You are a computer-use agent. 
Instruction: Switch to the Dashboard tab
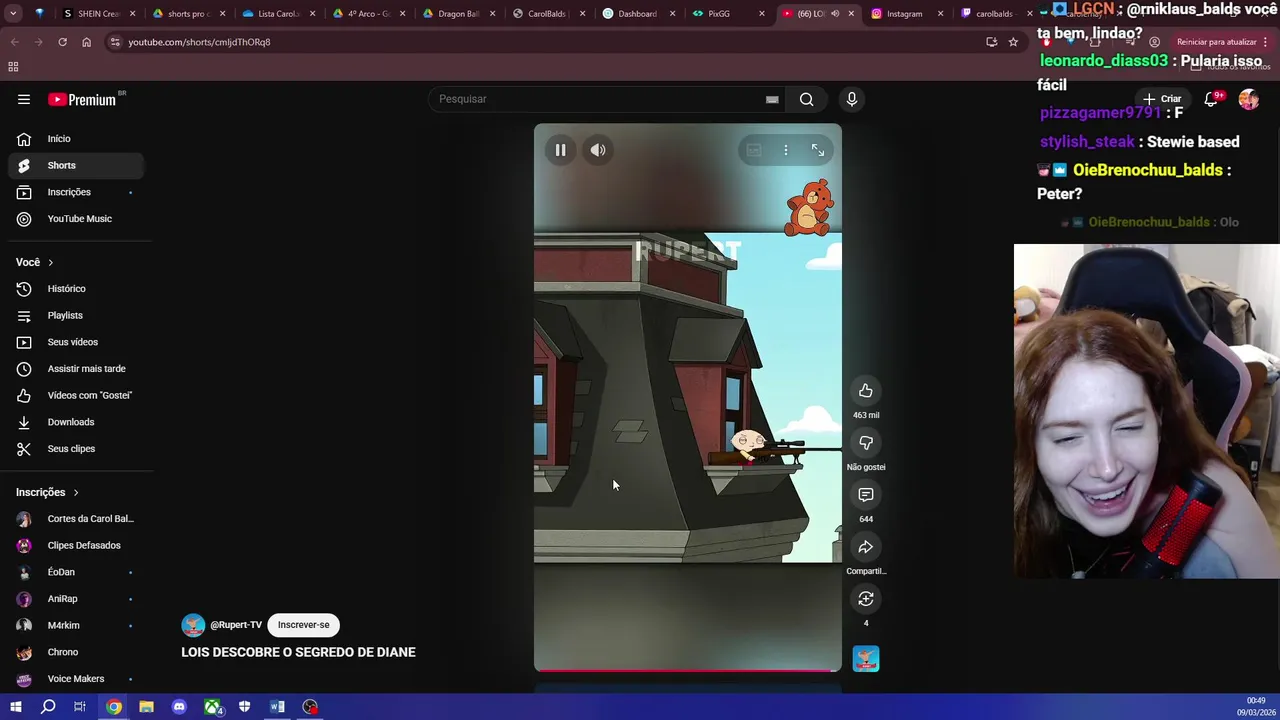pos(638,14)
